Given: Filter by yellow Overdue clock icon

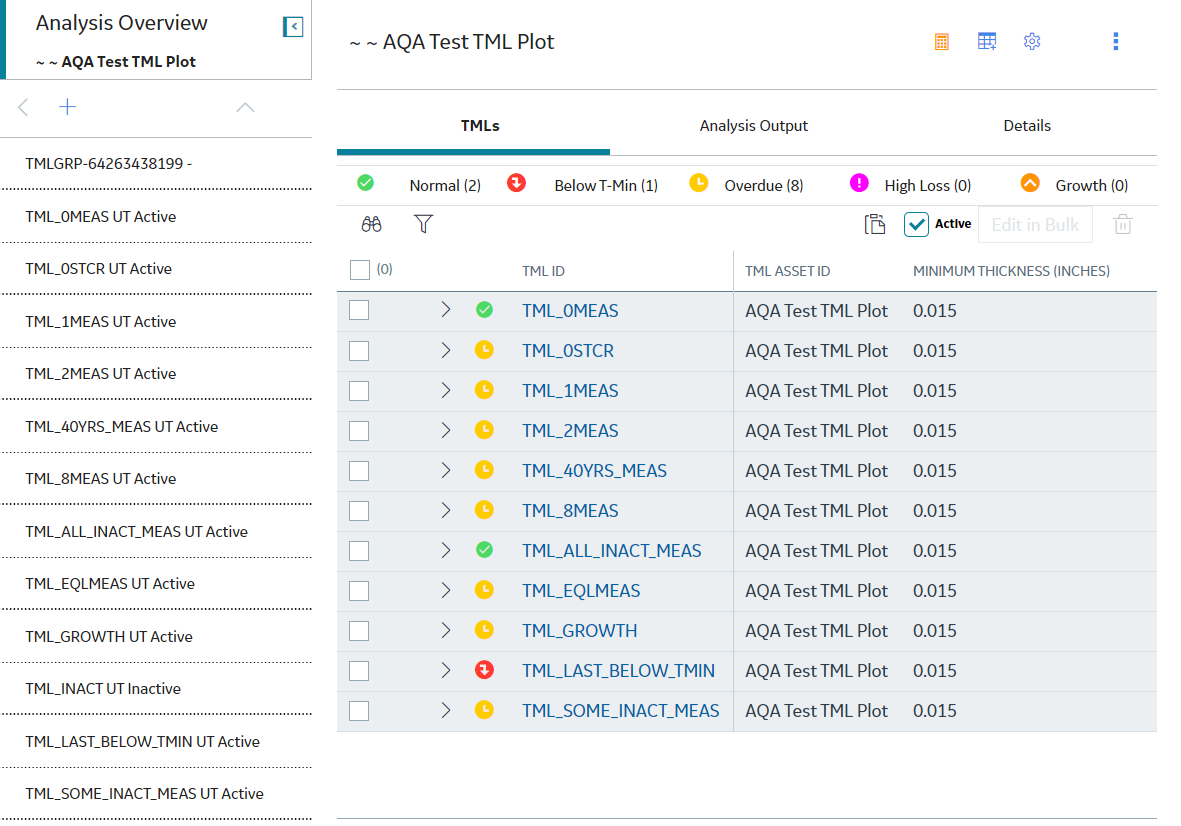Looking at the screenshot, I should tap(698, 183).
